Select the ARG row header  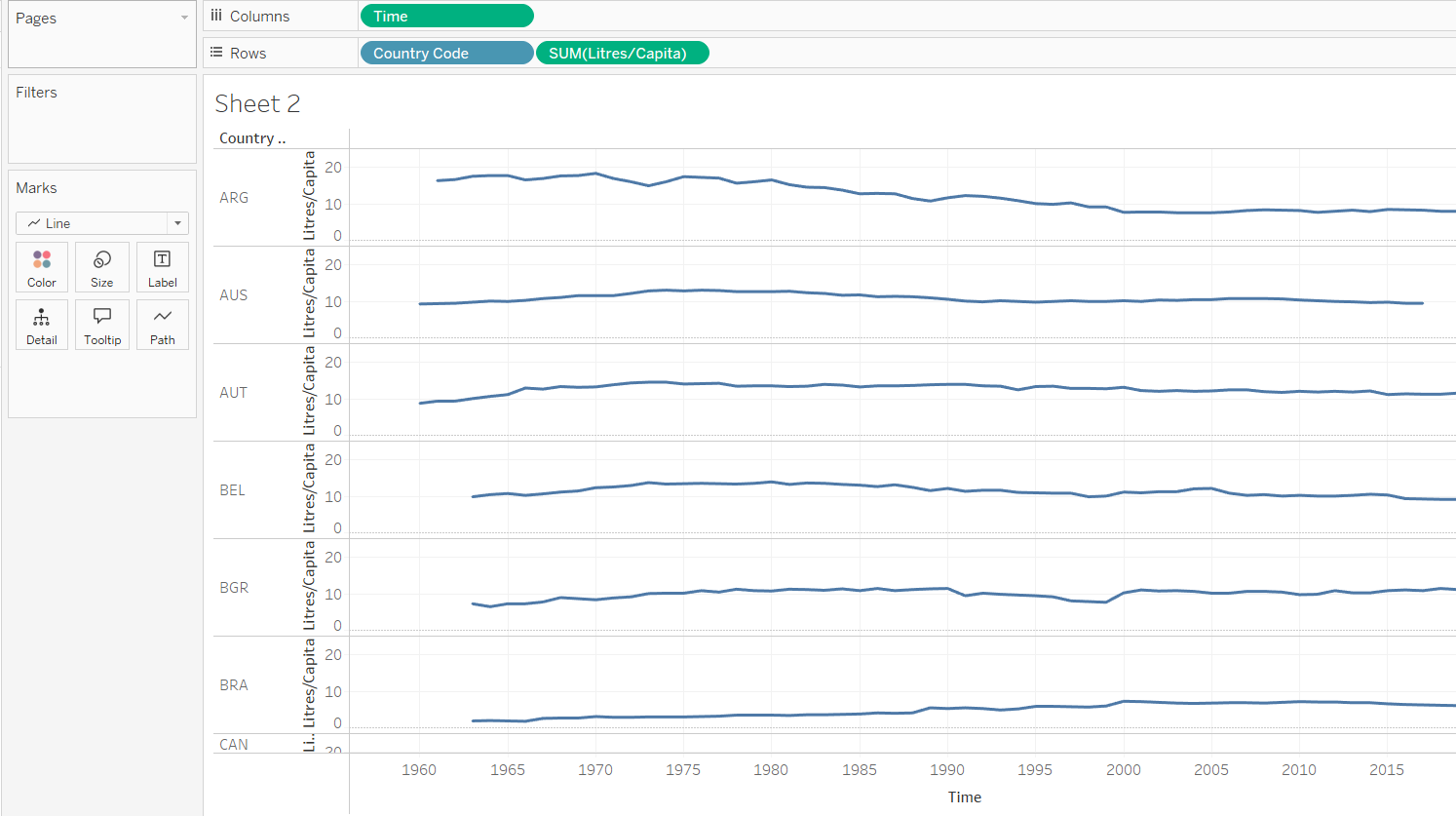(234, 198)
